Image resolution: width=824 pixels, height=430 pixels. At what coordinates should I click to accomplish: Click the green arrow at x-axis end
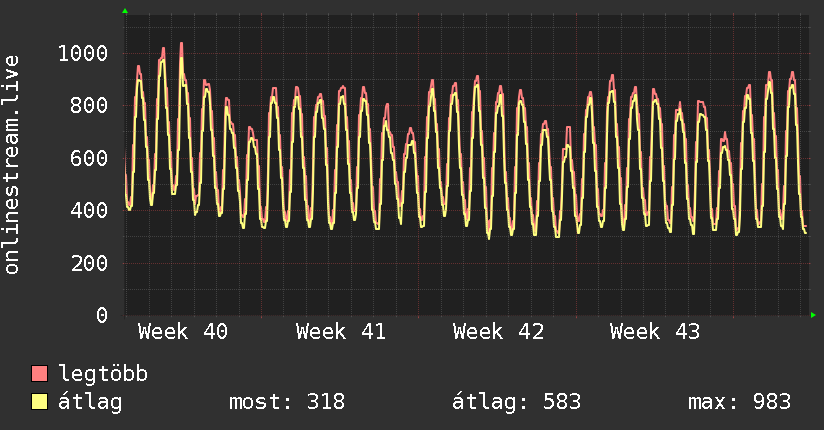813,315
